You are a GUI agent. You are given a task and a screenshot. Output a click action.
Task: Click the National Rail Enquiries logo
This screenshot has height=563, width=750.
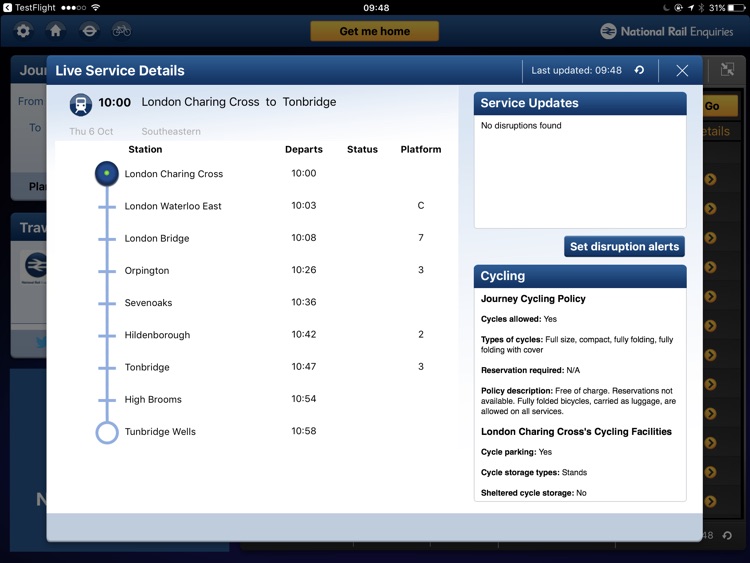click(x=667, y=32)
